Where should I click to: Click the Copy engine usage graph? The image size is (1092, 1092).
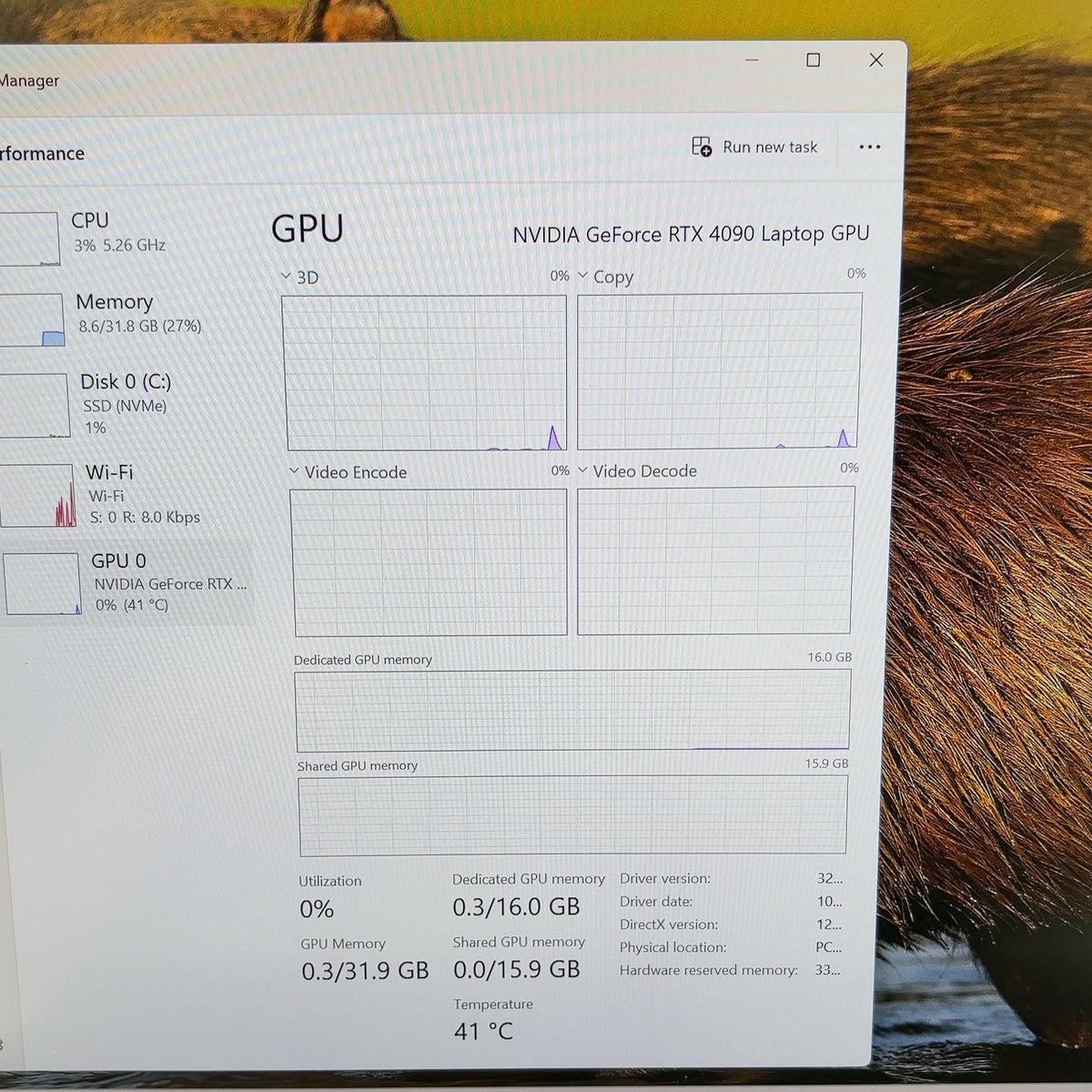tap(719, 370)
